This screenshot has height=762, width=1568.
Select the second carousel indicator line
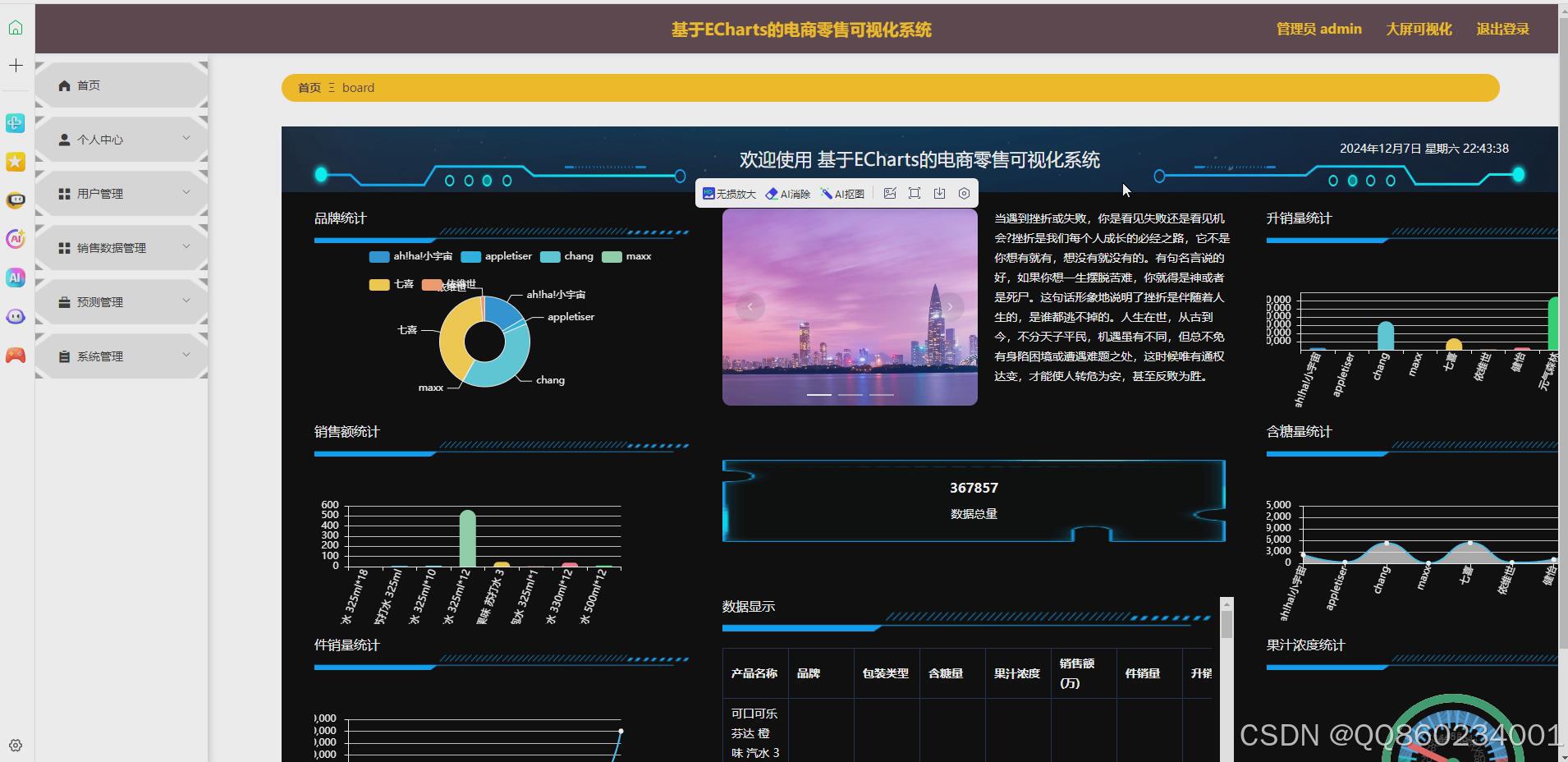click(850, 395)
